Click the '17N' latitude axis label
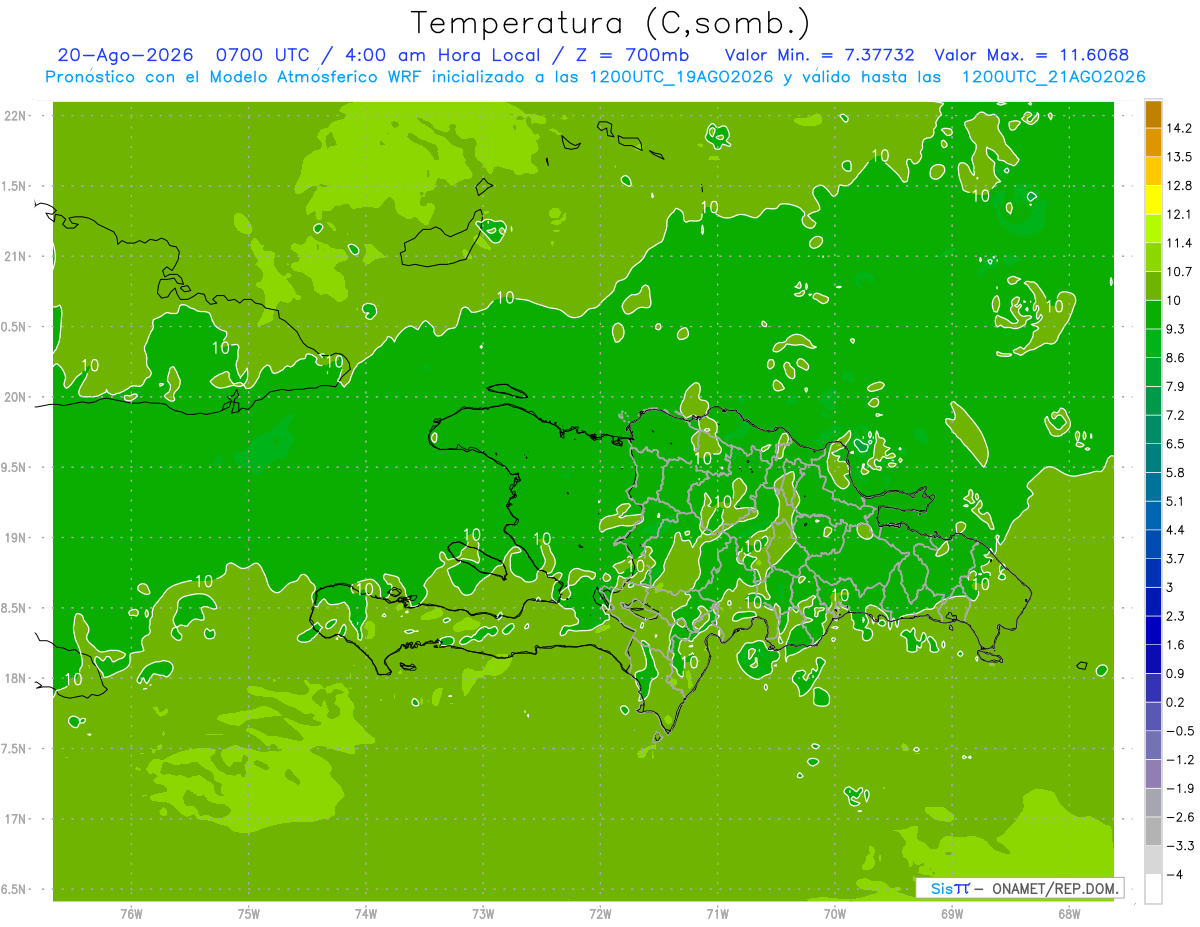The image size is (1200, 927). [x=16, y=819]
